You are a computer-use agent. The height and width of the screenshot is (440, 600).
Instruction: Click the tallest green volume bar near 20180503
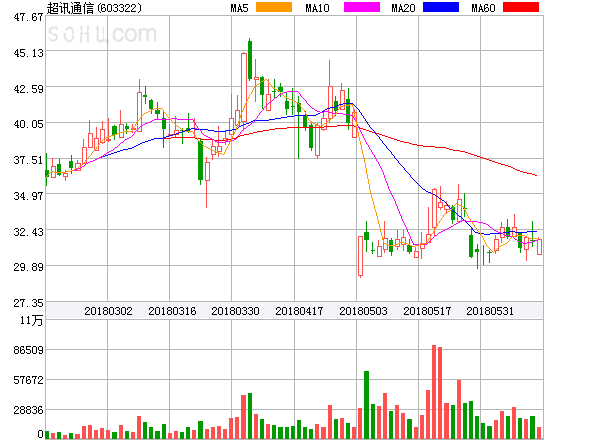point(366,405)
